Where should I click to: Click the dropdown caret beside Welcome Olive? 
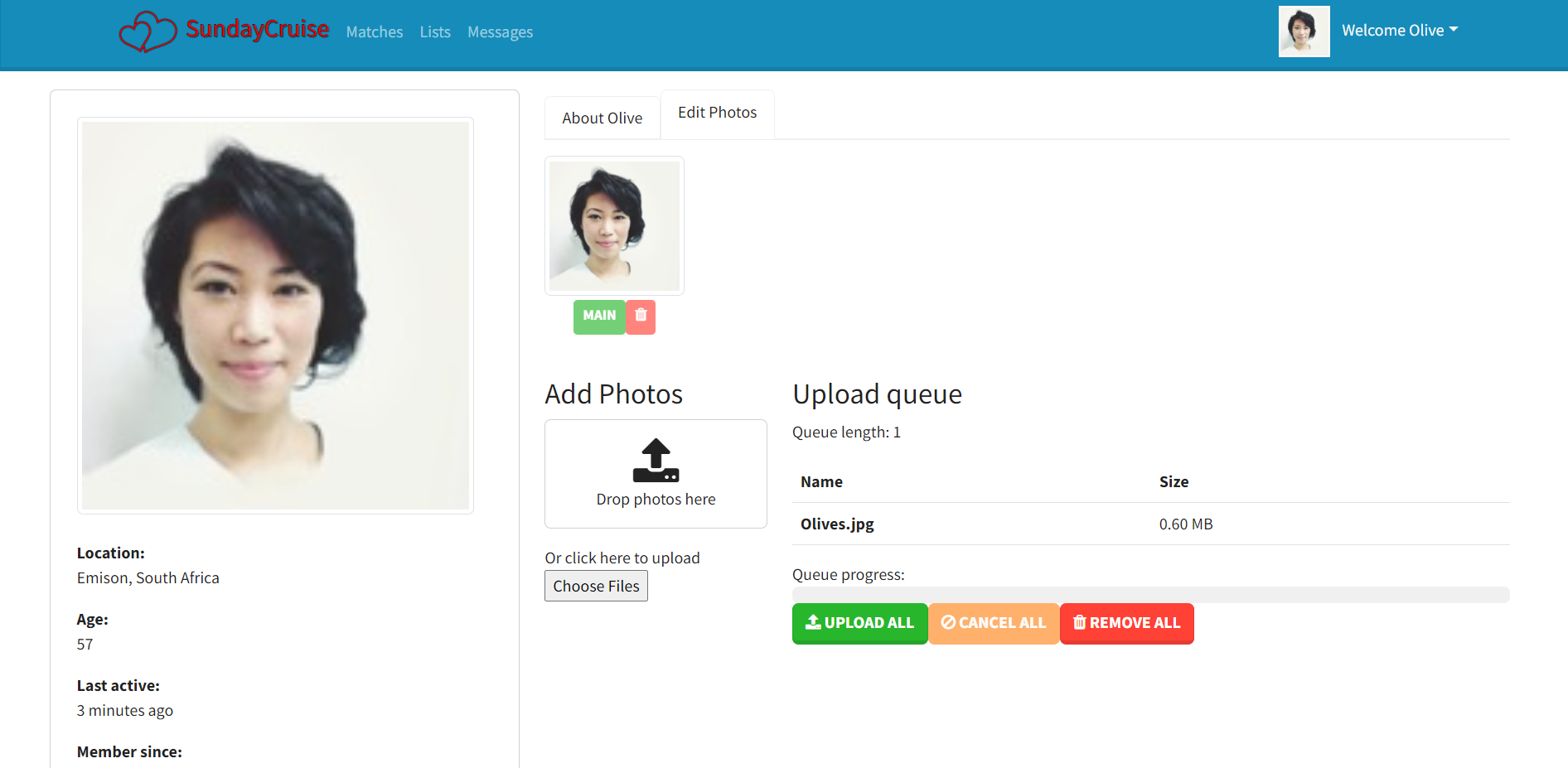[x=1455, y=31]
